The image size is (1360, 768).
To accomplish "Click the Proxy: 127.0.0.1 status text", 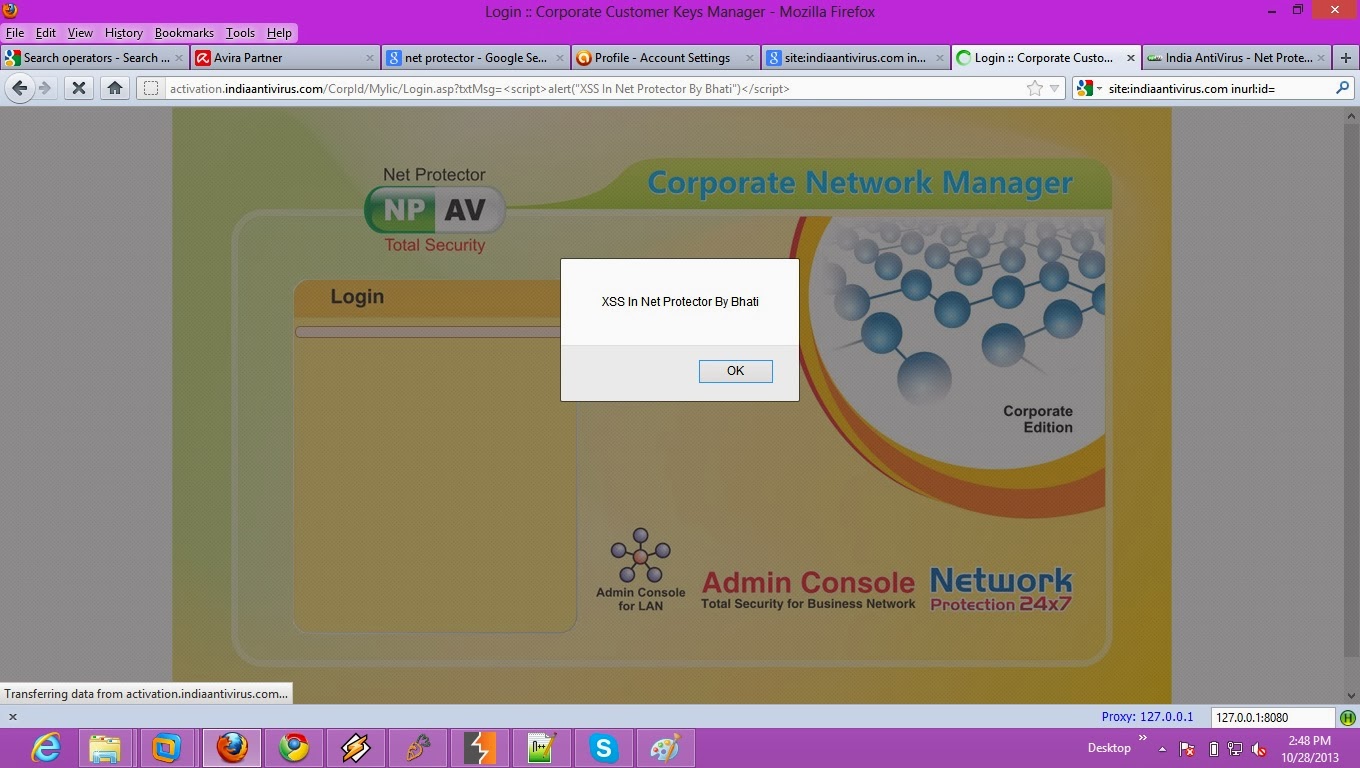I will pos(1147,717).
